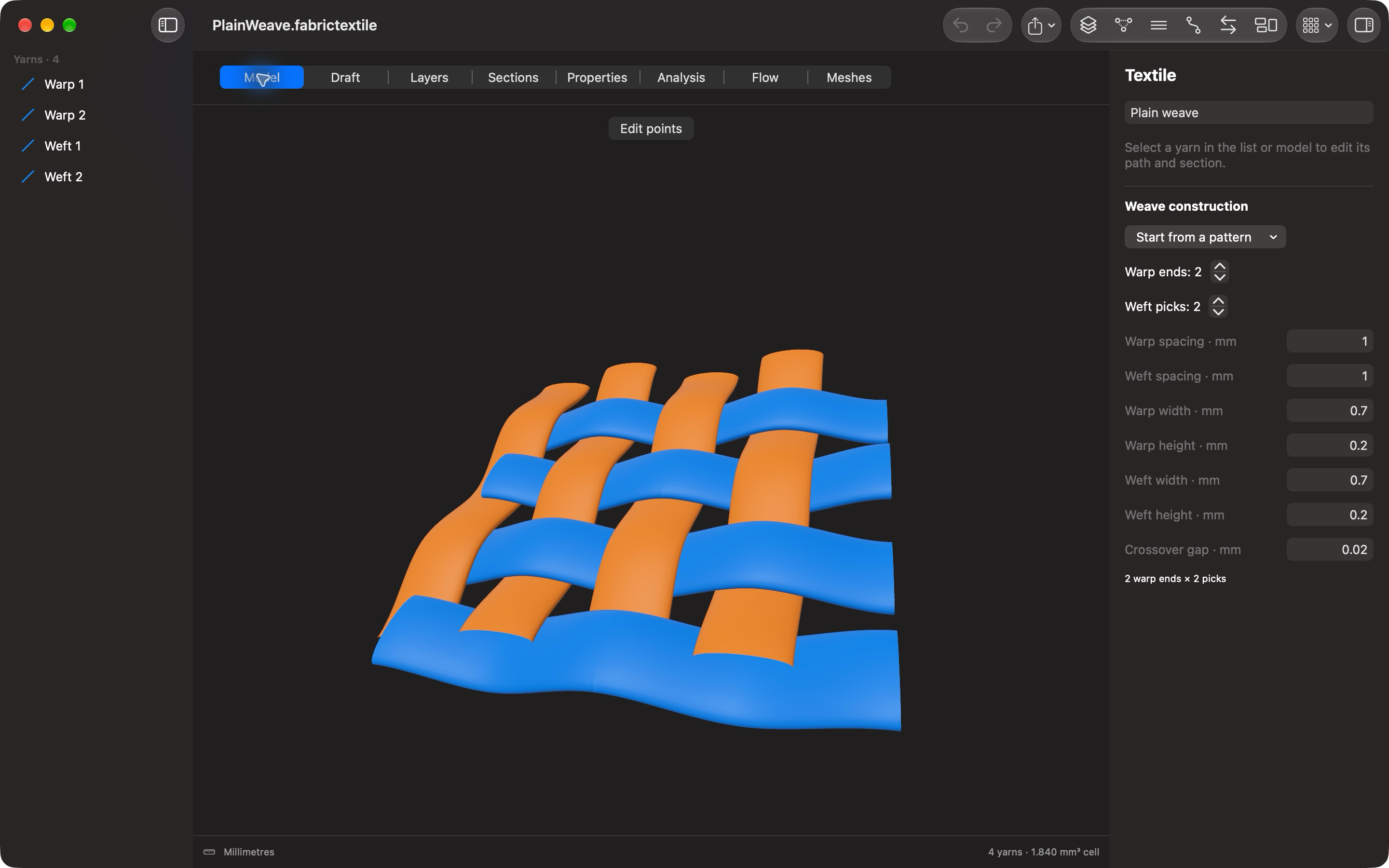Click the split panels layout icon

pos(1266,25)
